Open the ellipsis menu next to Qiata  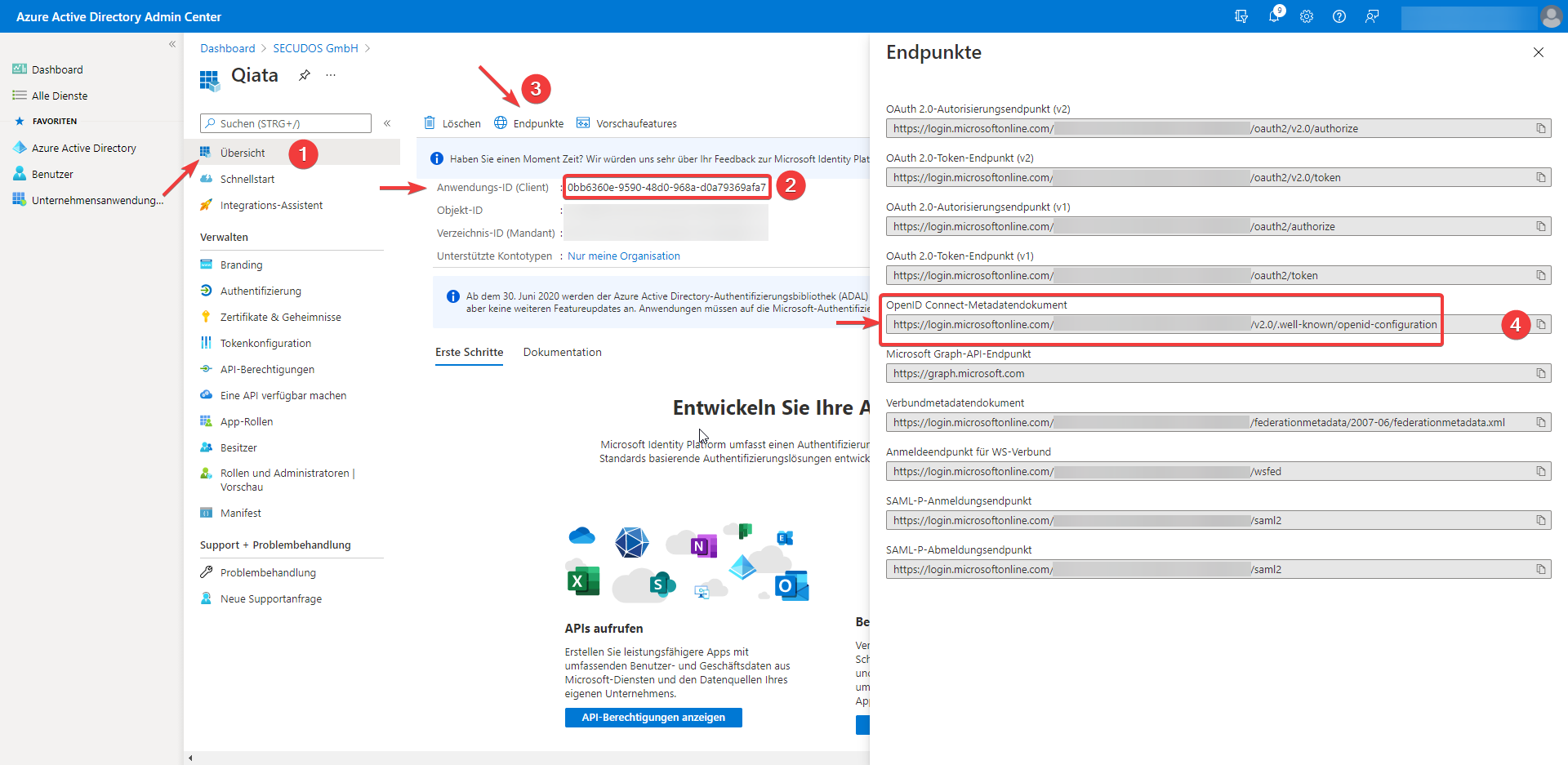330,74
